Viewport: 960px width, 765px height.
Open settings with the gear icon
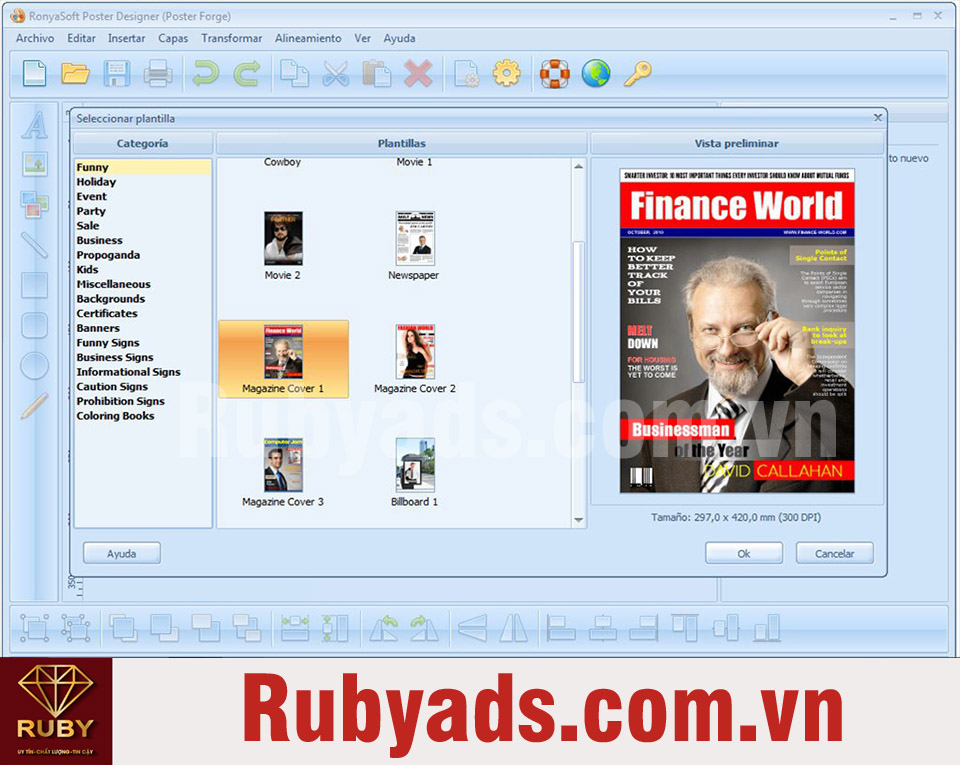507,73
